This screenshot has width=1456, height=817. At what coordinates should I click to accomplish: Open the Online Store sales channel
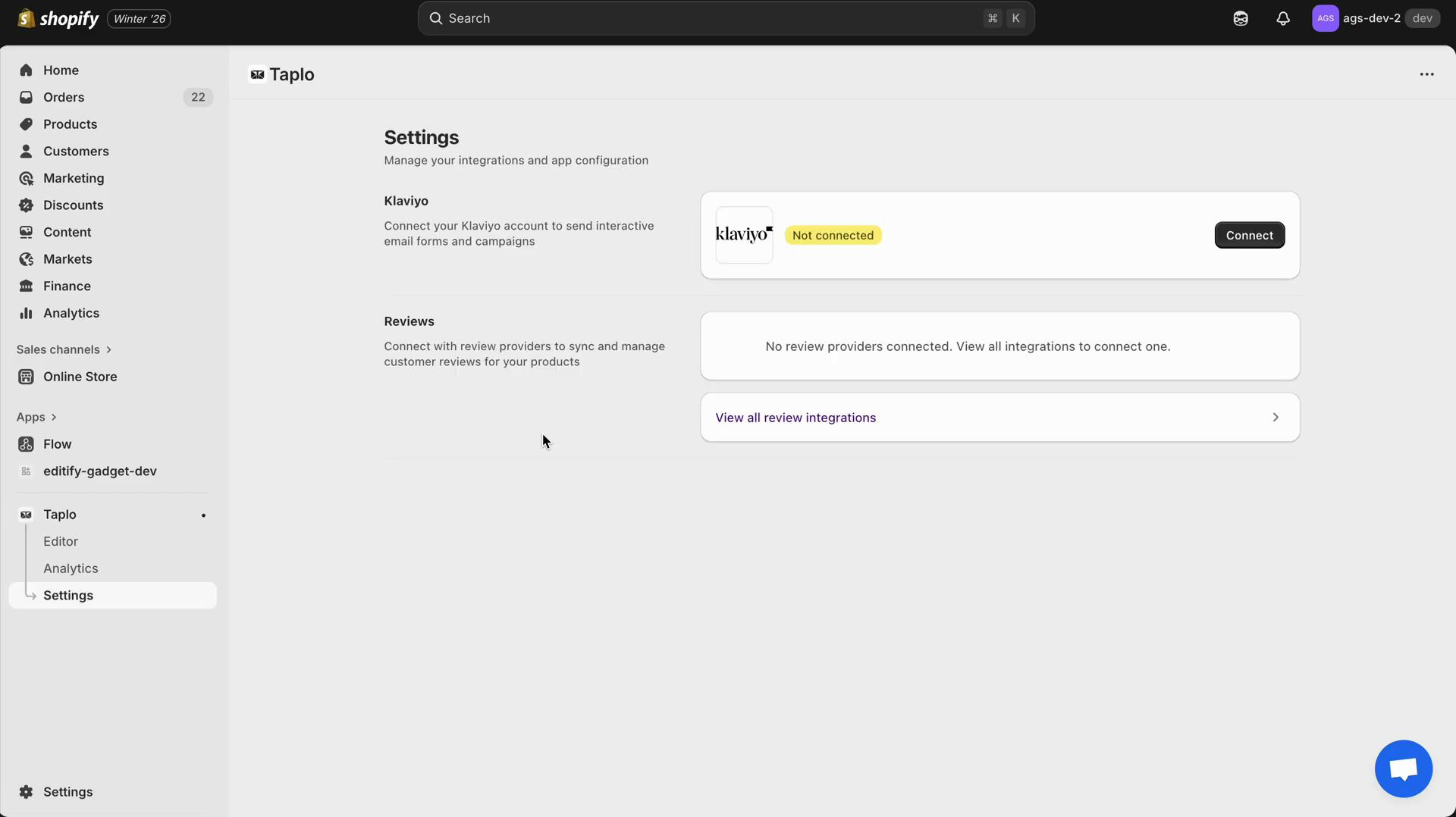coord(79,376)
